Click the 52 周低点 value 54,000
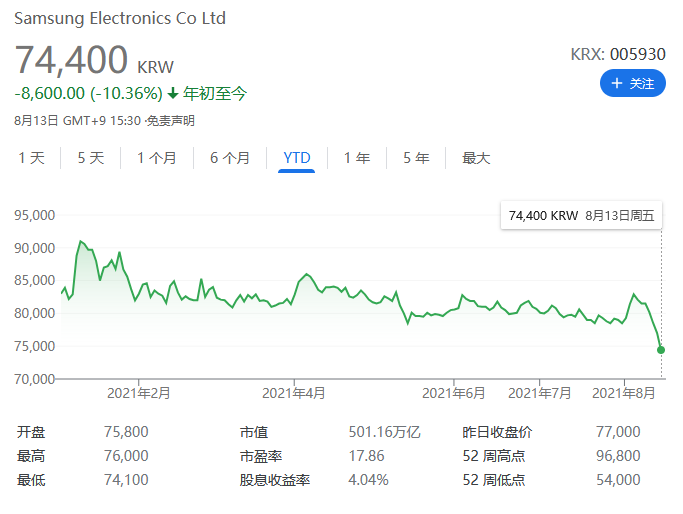The height and width of the screenshot is (514, 683). click(618, 480)
